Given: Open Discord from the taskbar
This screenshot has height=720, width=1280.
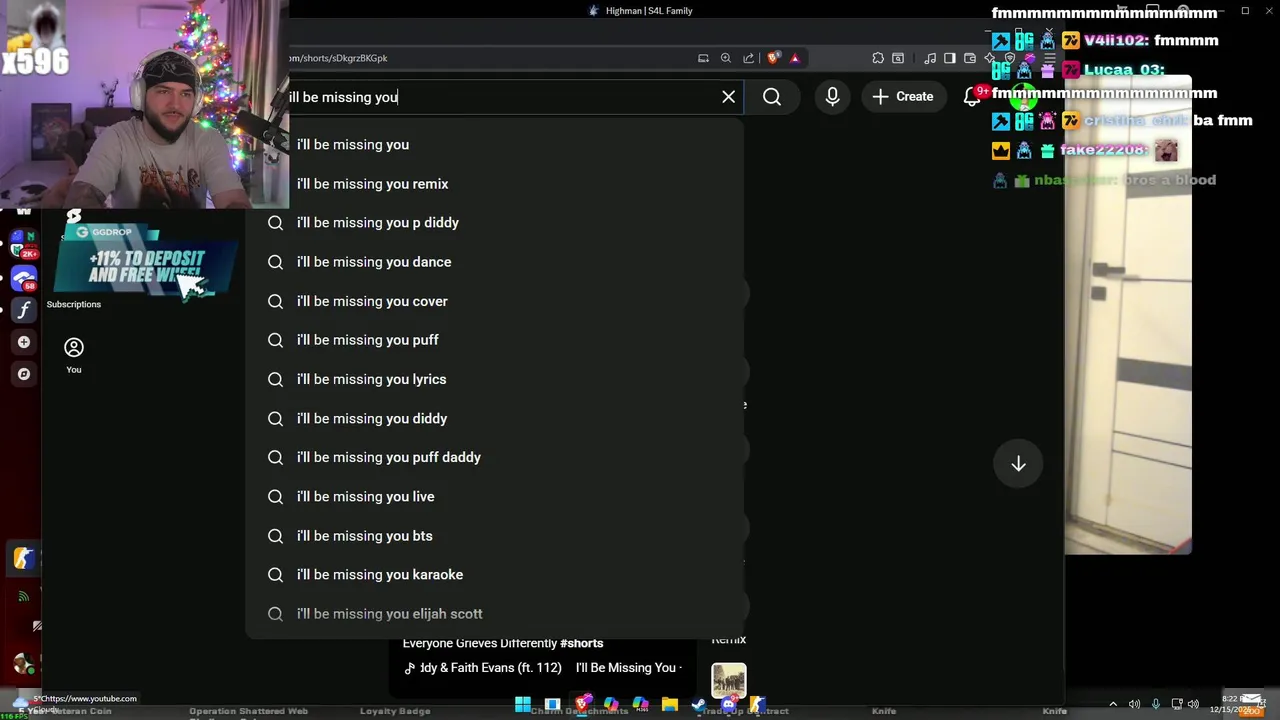Looking at the screenshot, I should click(x=728, y=704).
